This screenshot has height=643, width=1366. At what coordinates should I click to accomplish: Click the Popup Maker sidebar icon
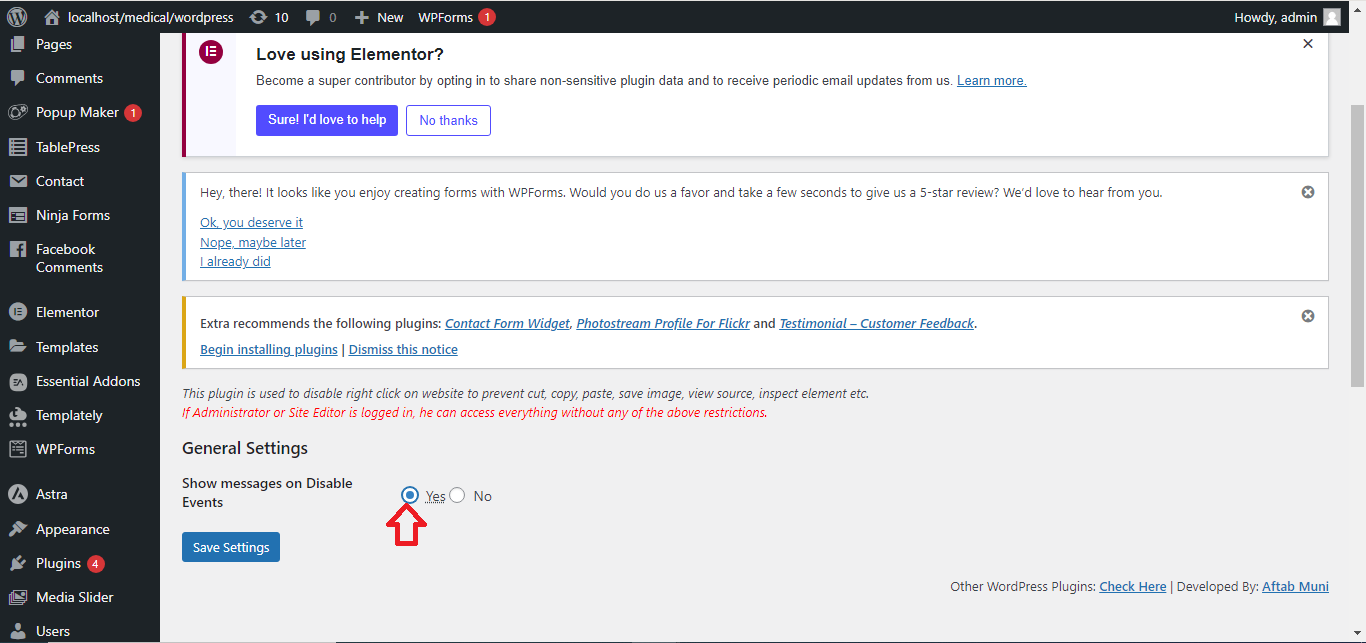click(x=17, y=113)
